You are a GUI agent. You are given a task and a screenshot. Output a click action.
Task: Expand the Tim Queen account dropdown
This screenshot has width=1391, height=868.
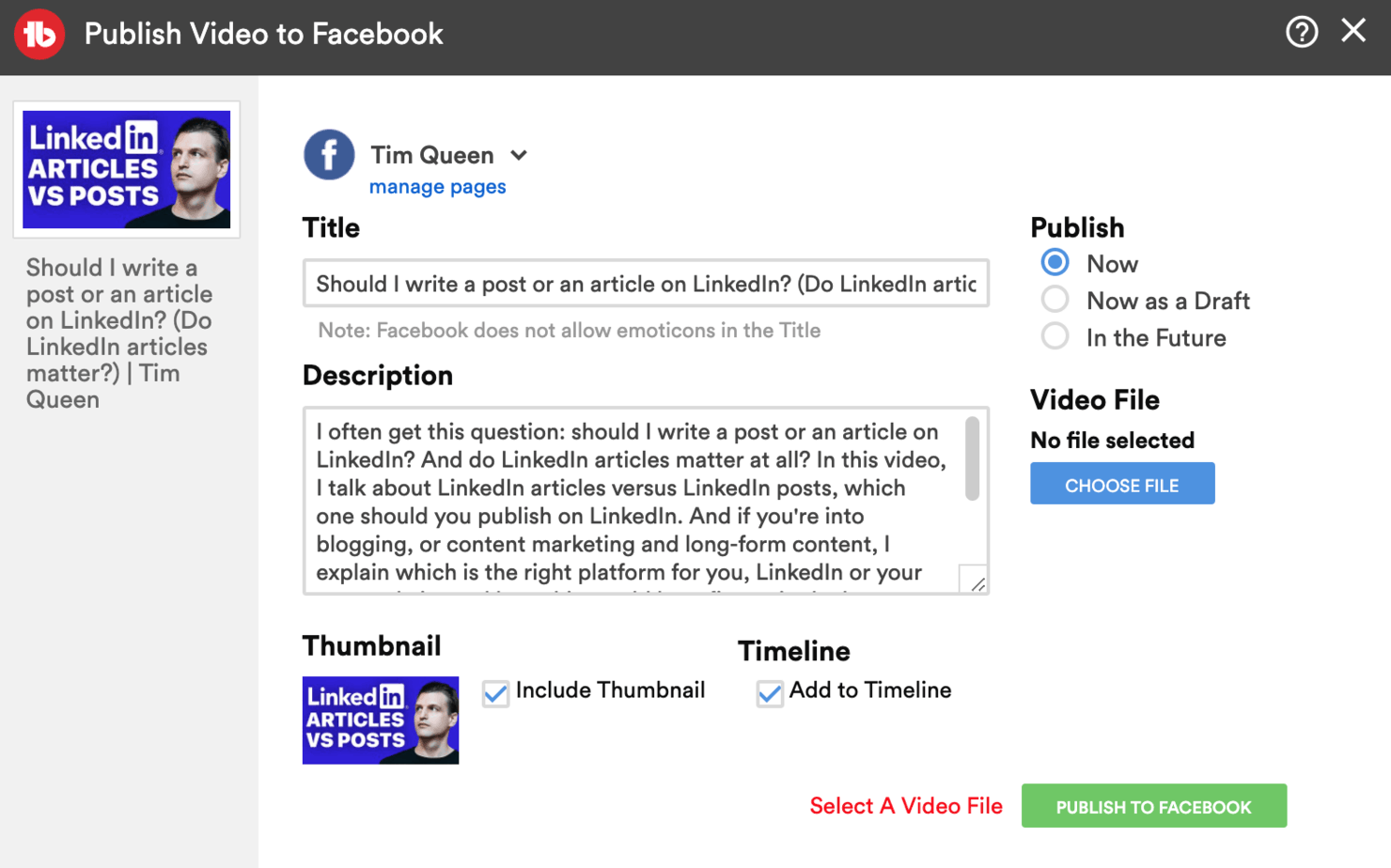click(x=519, y=155)
